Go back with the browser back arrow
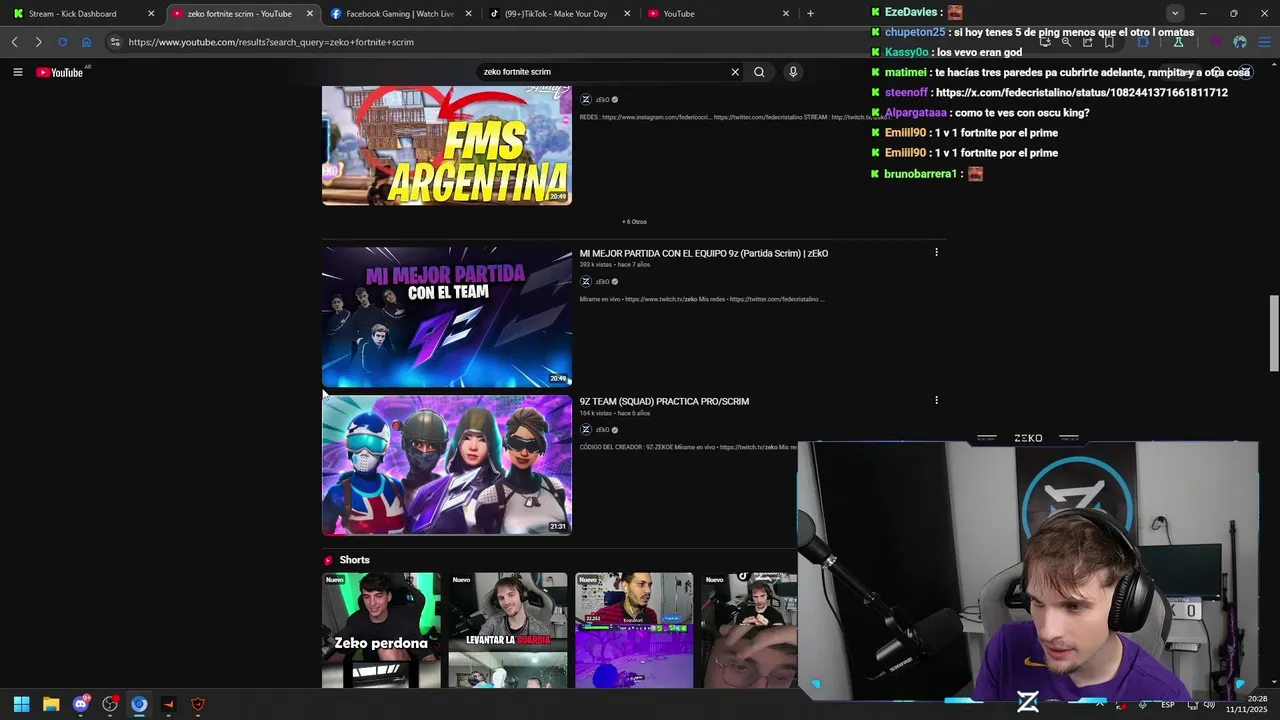 pyautogui.click(x=14, y=42)
